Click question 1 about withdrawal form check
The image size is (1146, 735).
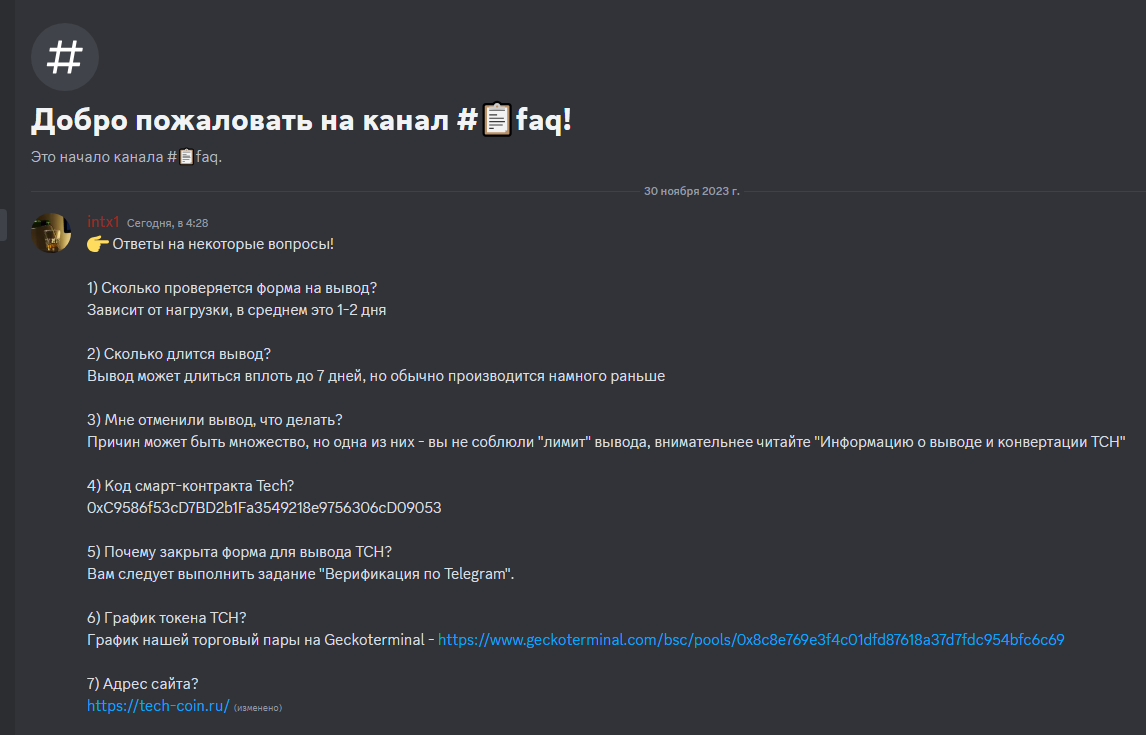point(232,288)
